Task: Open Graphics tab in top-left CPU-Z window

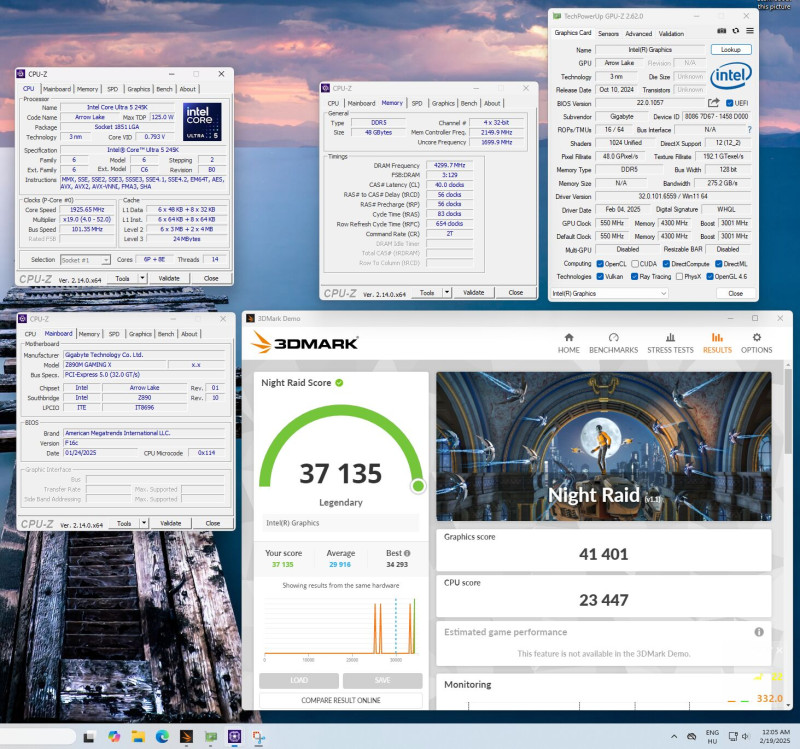Action: [139, 89]
